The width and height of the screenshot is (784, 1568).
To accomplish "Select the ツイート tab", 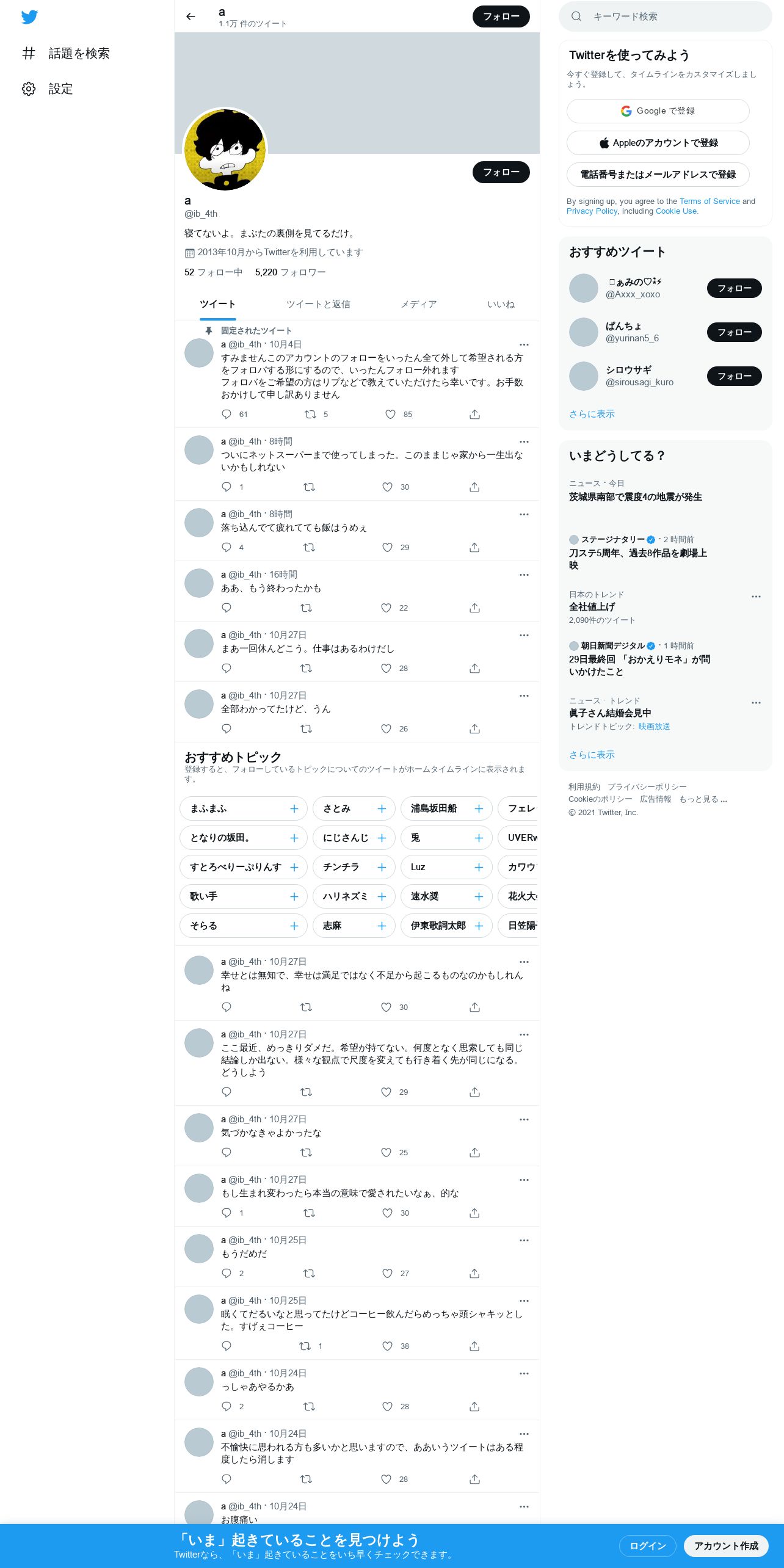I will 217,304.
